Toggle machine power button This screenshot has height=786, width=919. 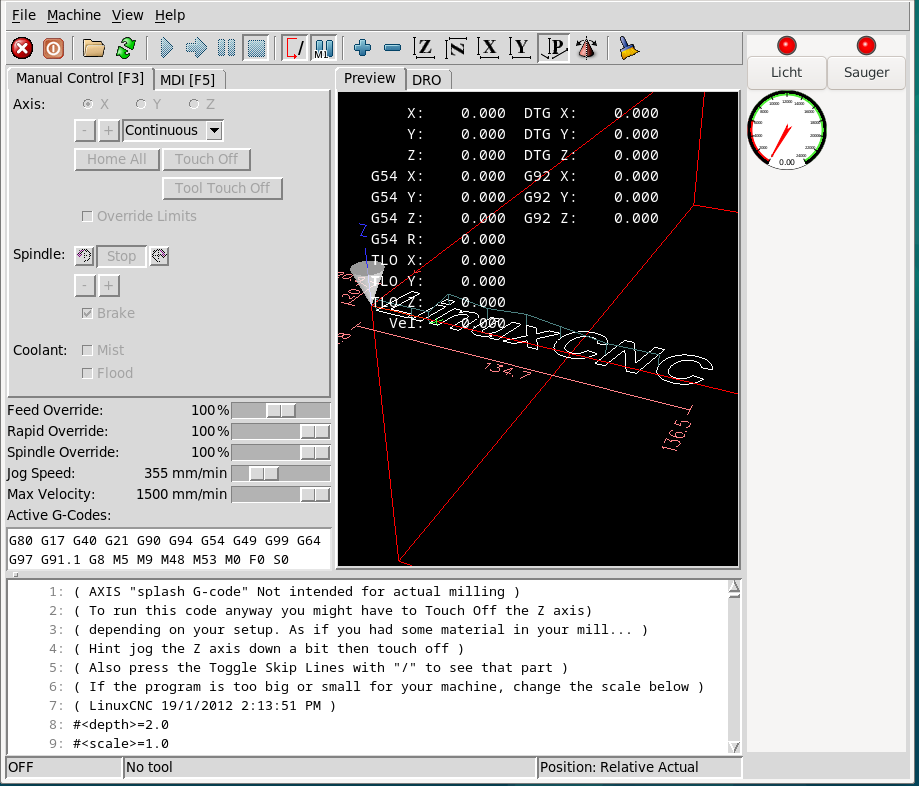pos(53,47)
